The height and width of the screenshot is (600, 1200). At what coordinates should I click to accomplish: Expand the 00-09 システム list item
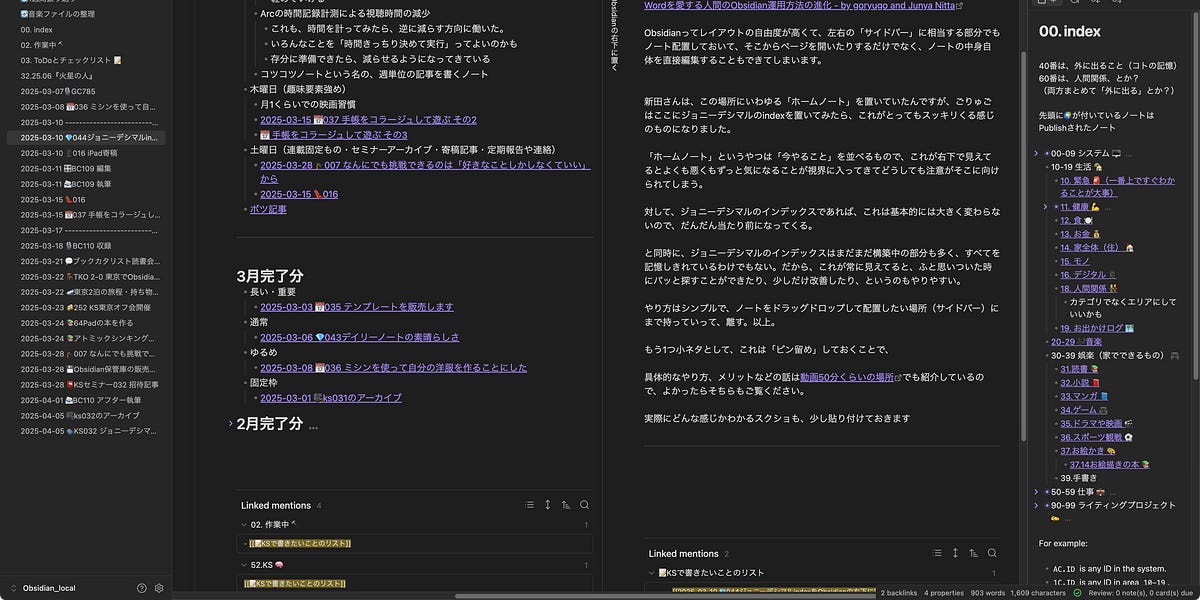[1036, 153]
